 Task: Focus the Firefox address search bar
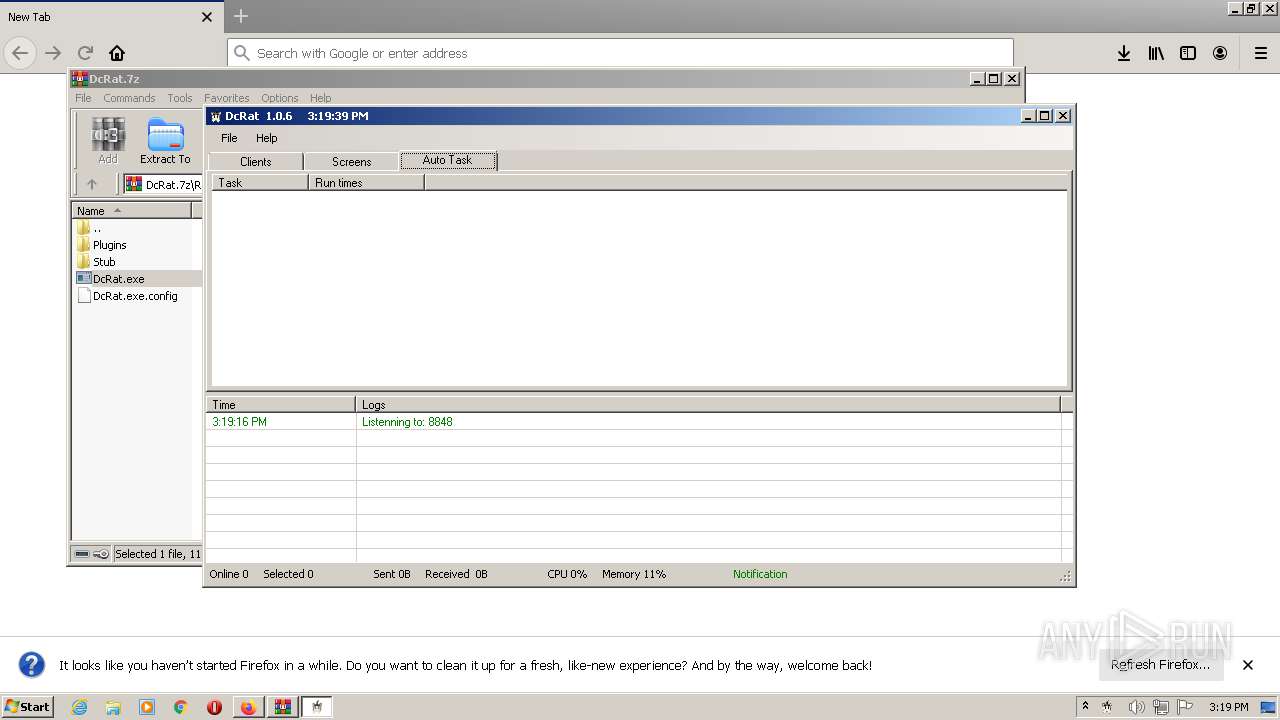(x=620, y=53)
